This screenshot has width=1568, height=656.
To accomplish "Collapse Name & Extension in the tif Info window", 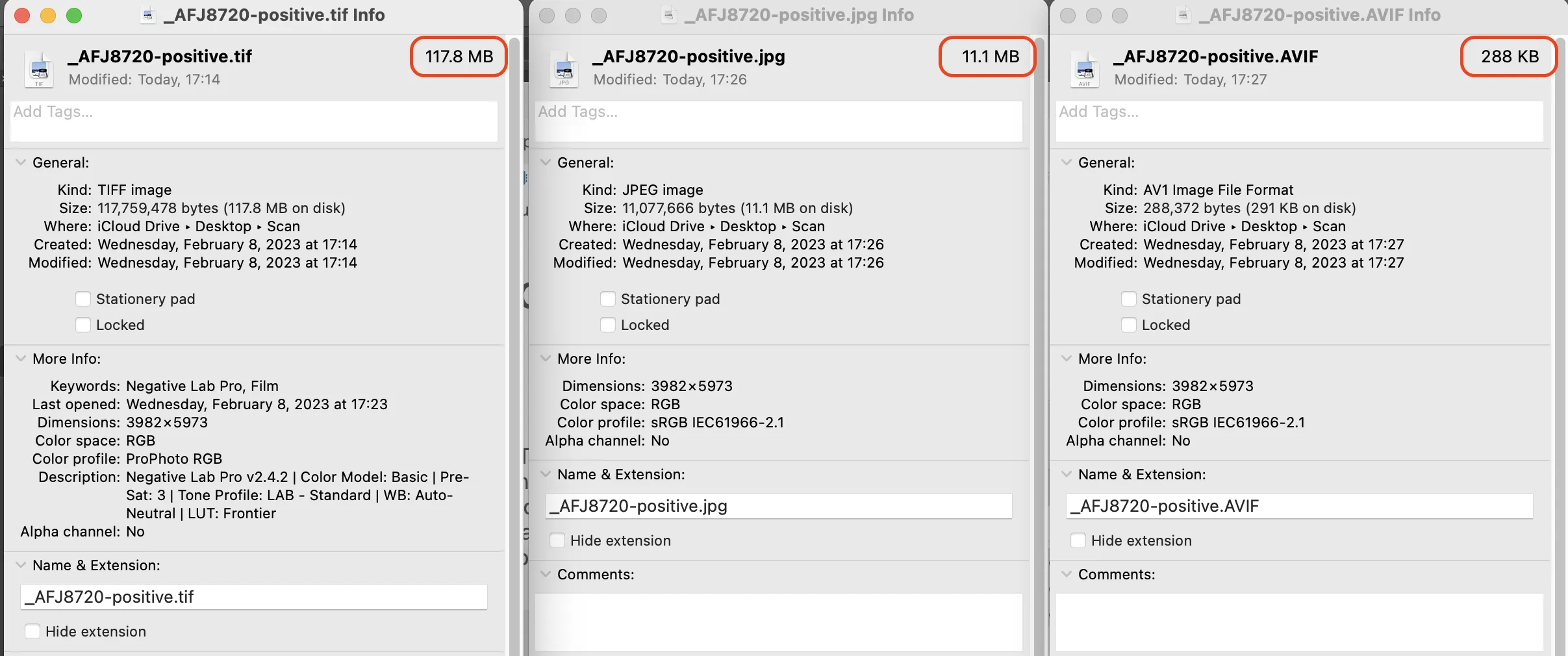I will [21, 565].
